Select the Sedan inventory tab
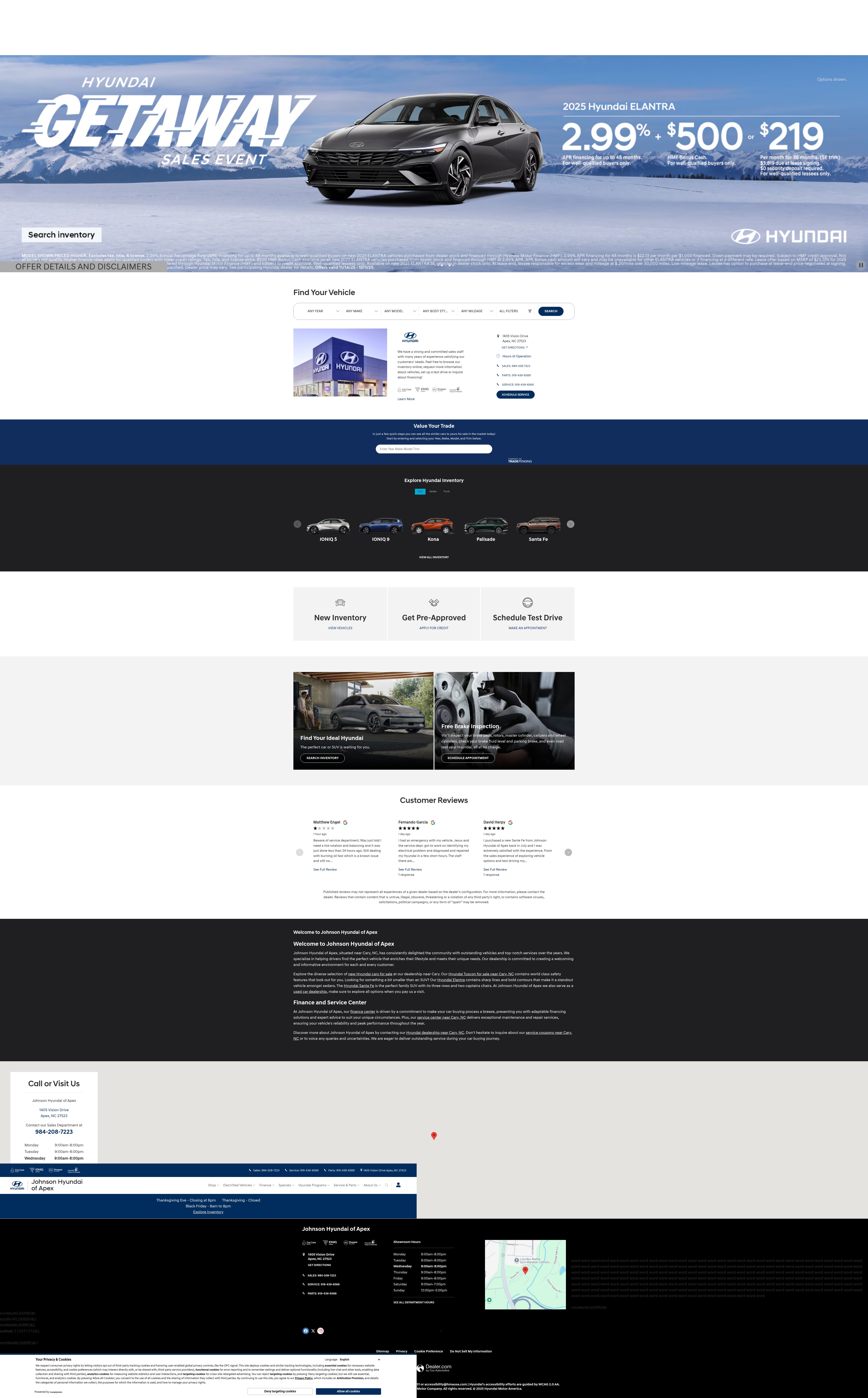Image resolution: width=868 pixels, height=1398 pixels. pos(433,491)
